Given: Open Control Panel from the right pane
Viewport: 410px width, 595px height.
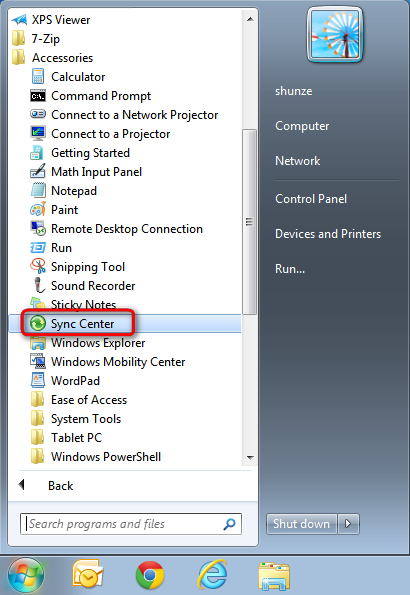Looking at the screenshot, I should 311,199.
